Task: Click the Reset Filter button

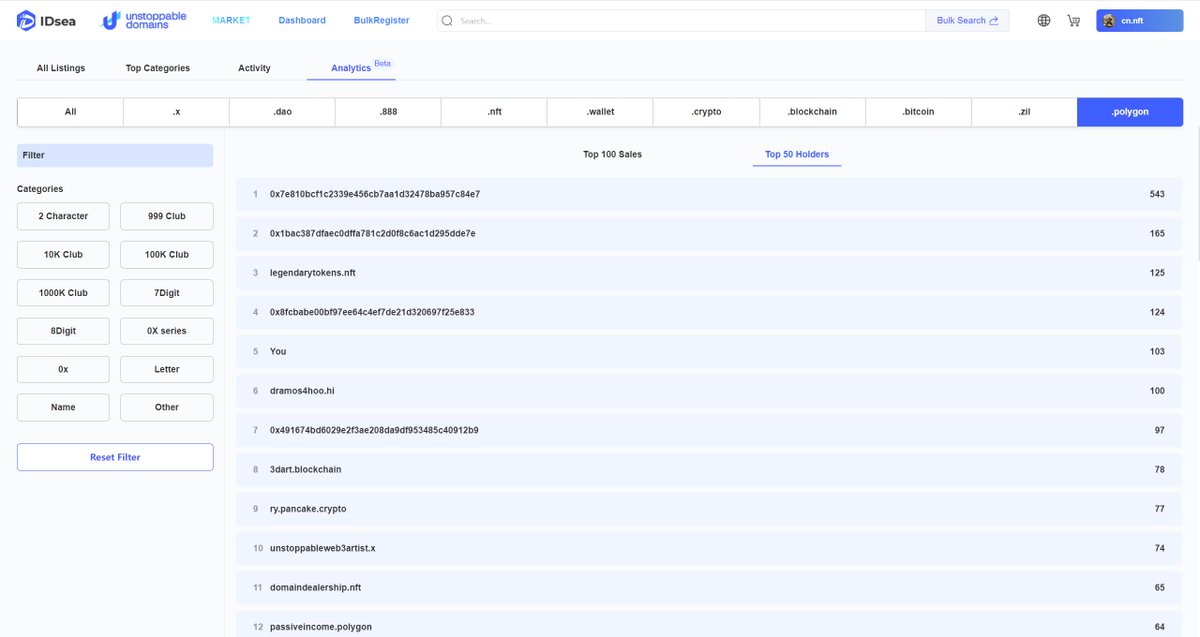Action: click(114, 456)
